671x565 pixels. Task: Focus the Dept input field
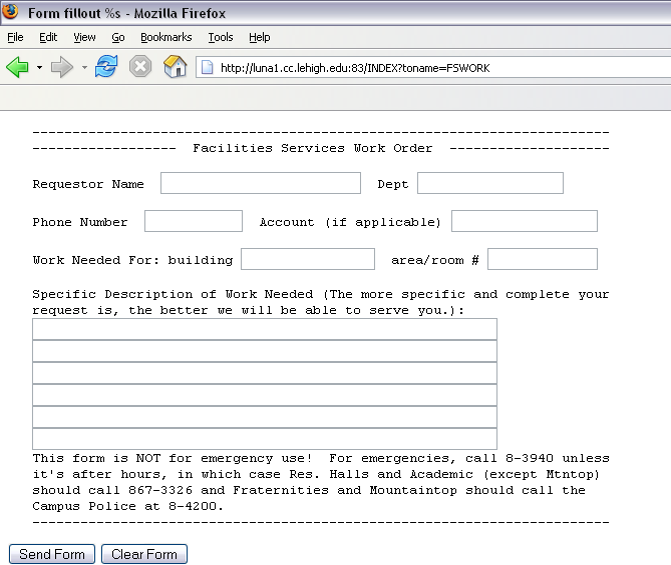[x=490, y=183]
